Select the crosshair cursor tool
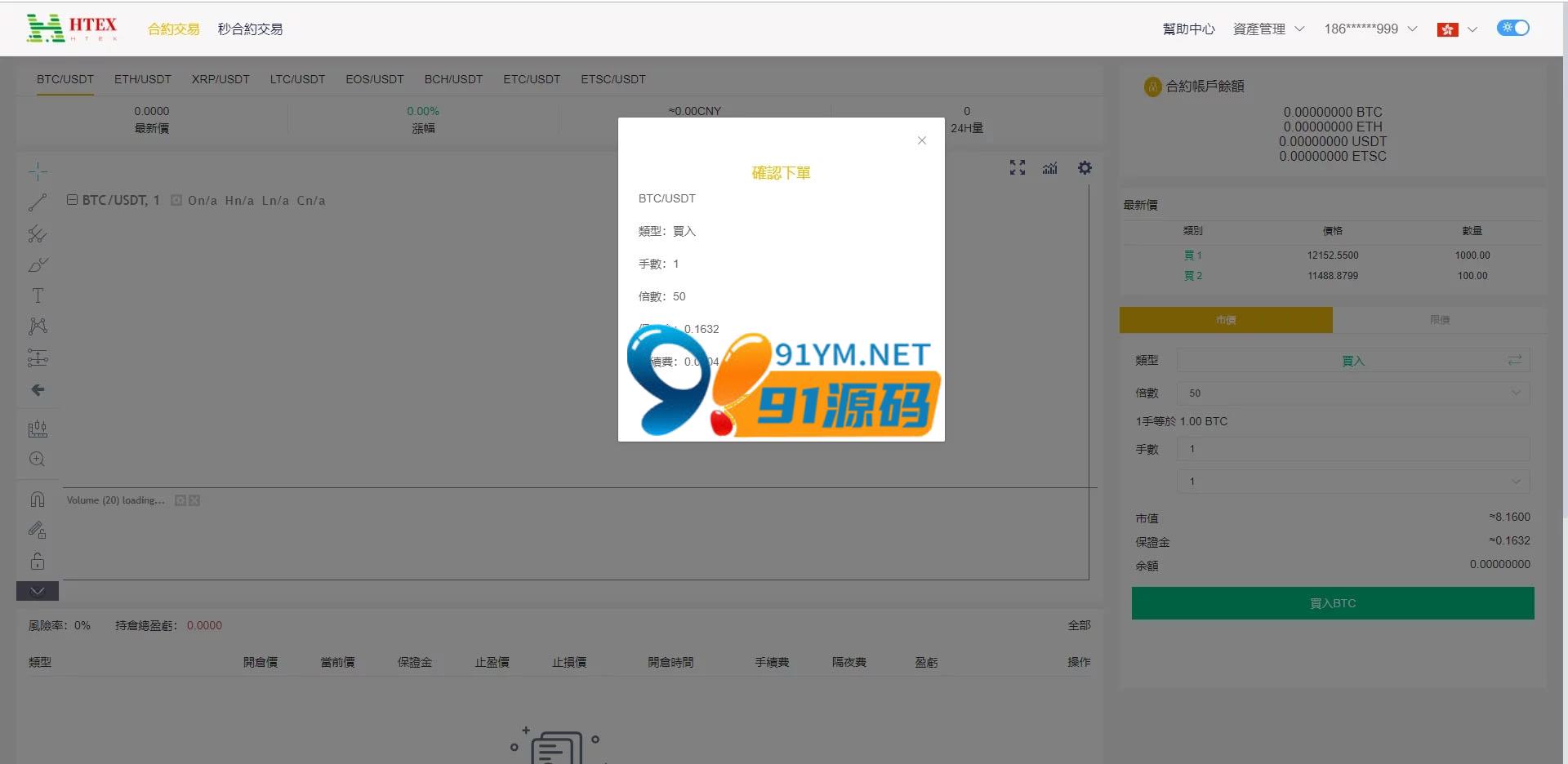Image resolution: width=1568 pixels, height=764 pixels. pyautogui.click(x=38, y=171)
